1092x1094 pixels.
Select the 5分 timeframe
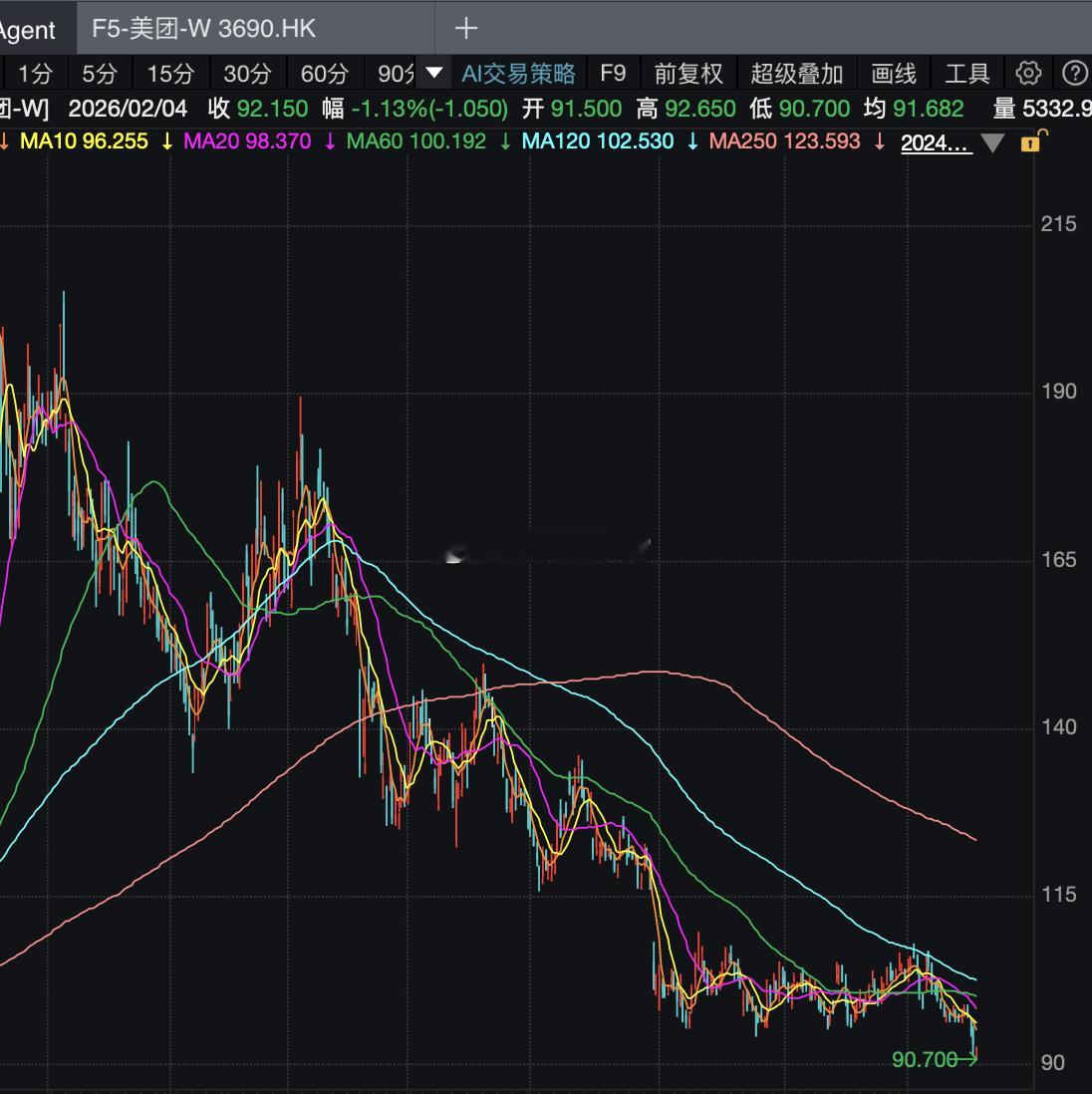pyautogui.click(x=100, y=74)
